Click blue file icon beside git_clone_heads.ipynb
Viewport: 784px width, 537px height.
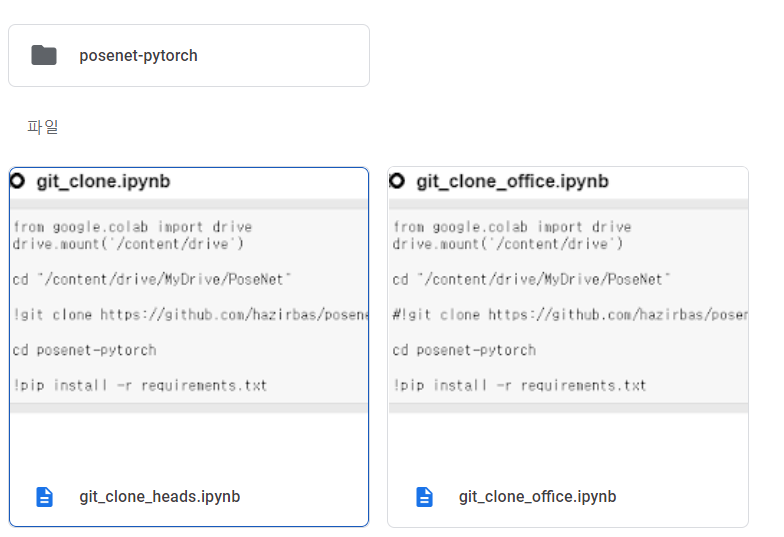pos(44,497)
